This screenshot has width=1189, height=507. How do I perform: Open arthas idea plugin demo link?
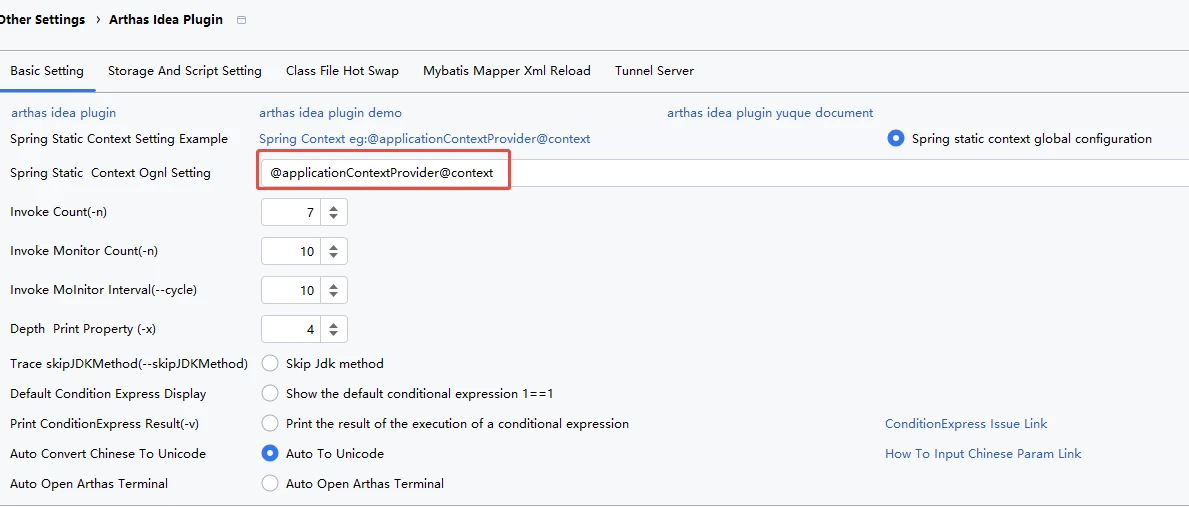point(330,113)
